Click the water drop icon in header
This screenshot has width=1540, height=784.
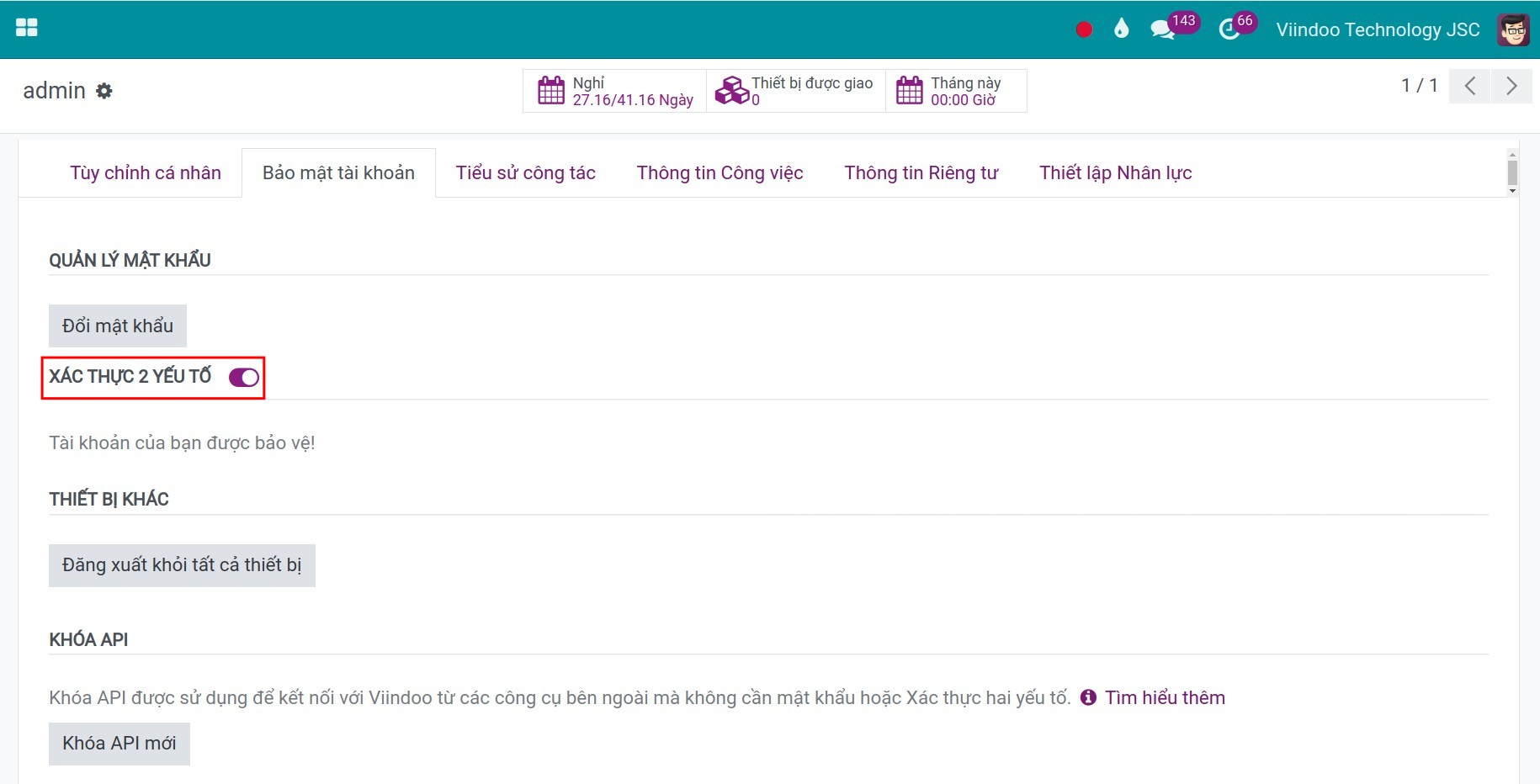click(x=1121, y=29)
